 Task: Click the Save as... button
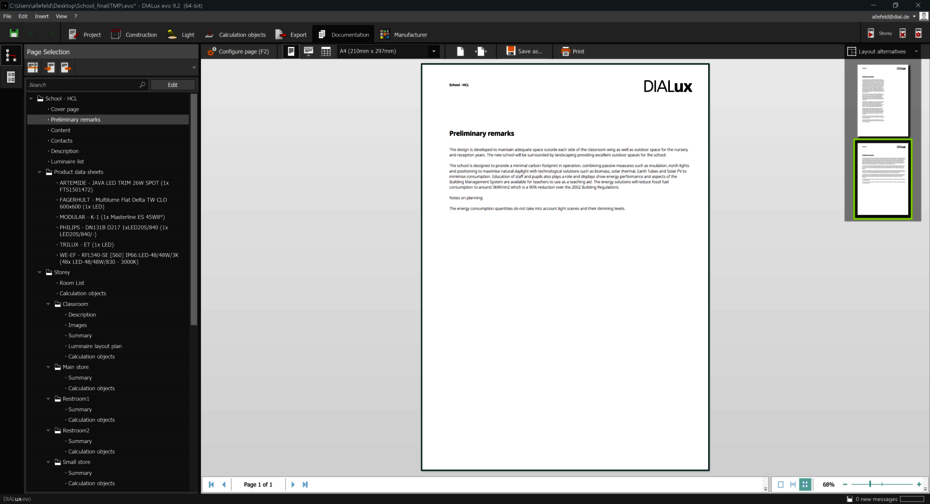(x=523, y=51)
